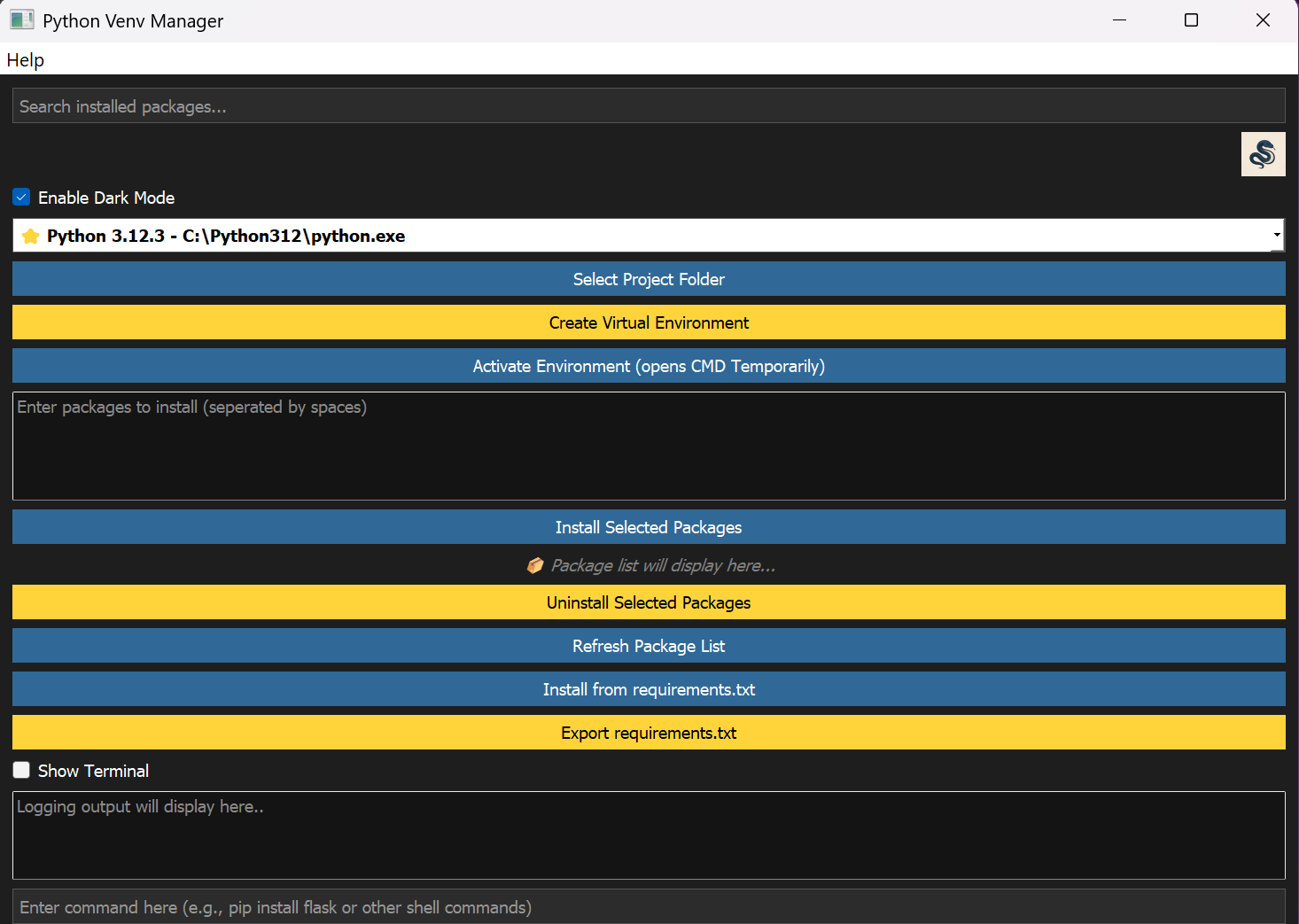Click the snake logo icon
The width and height of the screenshot is (1299, 924).
1263,154
